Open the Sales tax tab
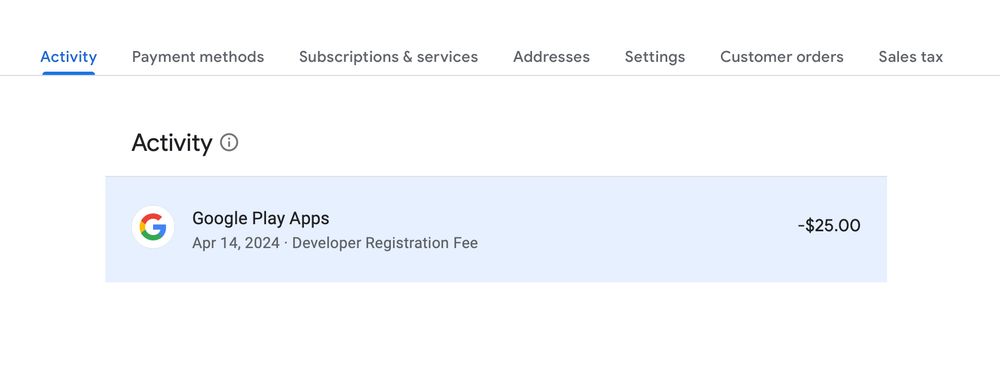Image resolution: width=1000 pixels, height=380 pixels. (x=910, y=57)
